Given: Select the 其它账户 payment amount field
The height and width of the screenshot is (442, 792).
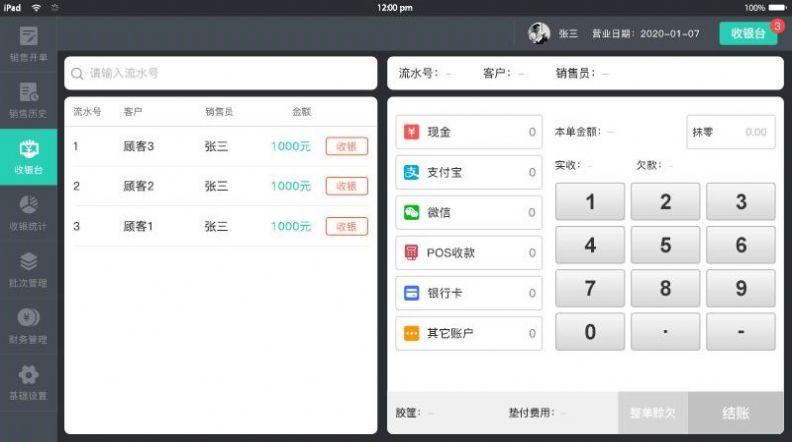Looking at the screenshot, I should click(x=469, y=333).
